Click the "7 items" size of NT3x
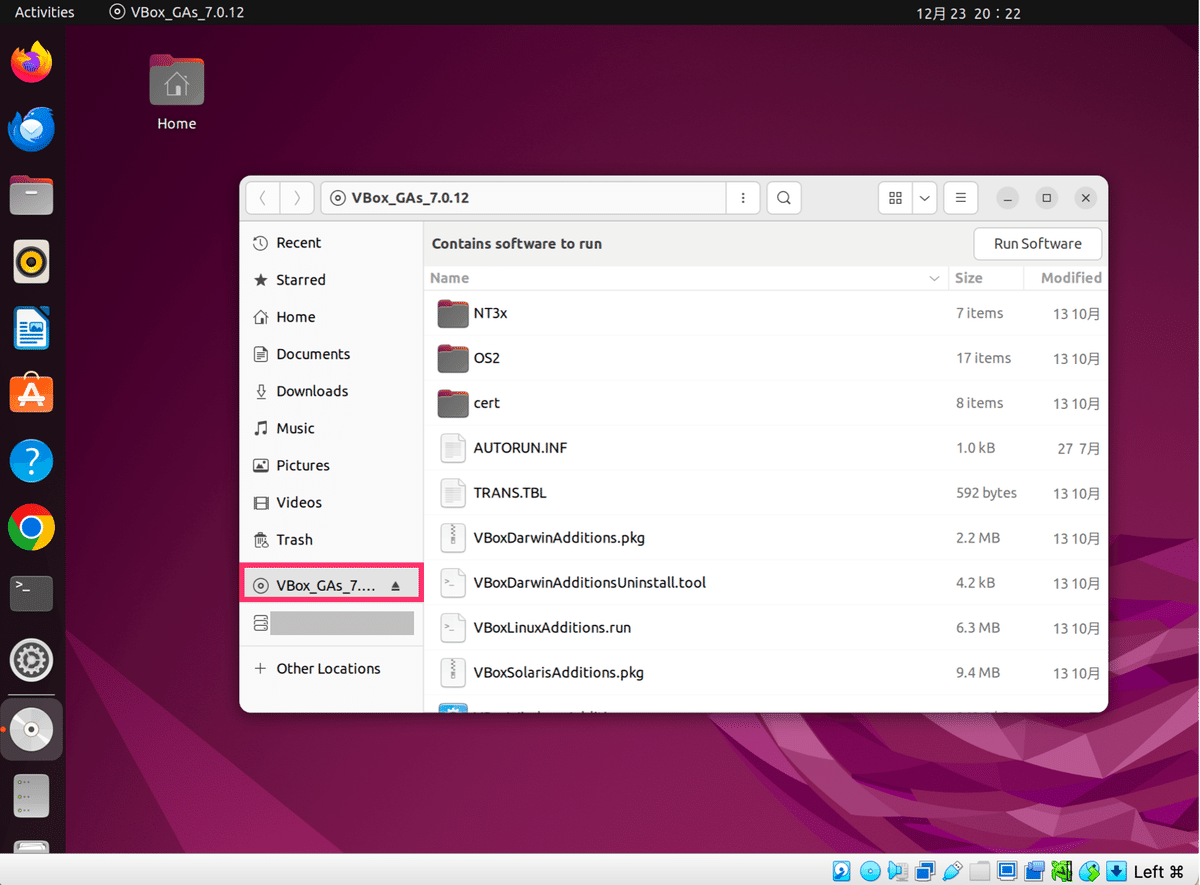 979,313
